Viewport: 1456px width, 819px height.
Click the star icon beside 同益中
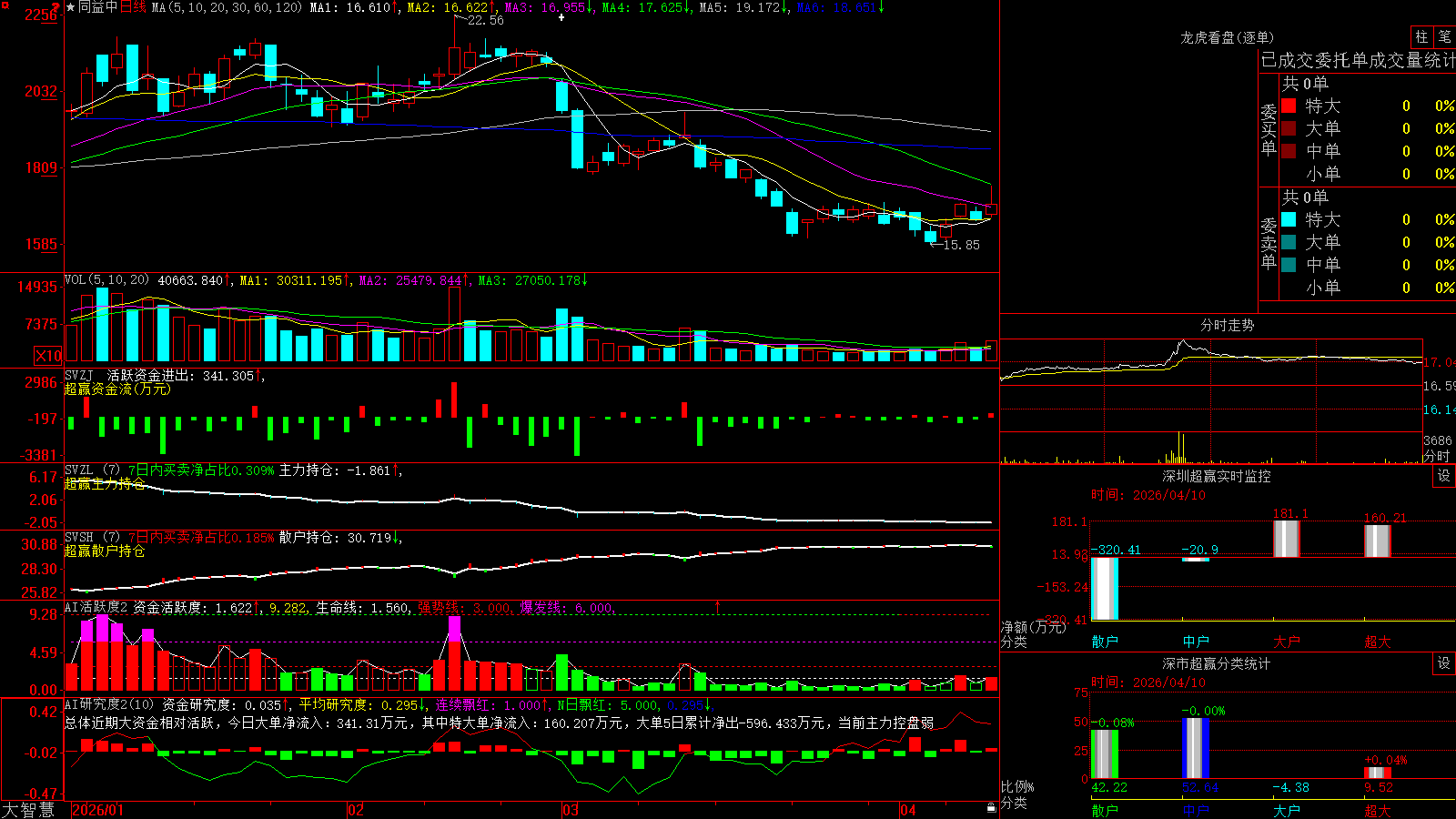click(x=71, y=7)
